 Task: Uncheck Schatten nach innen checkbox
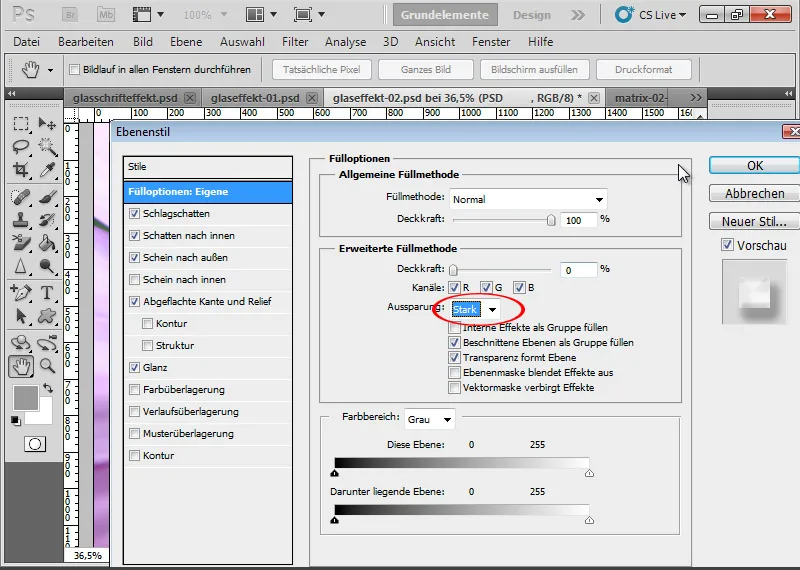click(x=134, y=235)
